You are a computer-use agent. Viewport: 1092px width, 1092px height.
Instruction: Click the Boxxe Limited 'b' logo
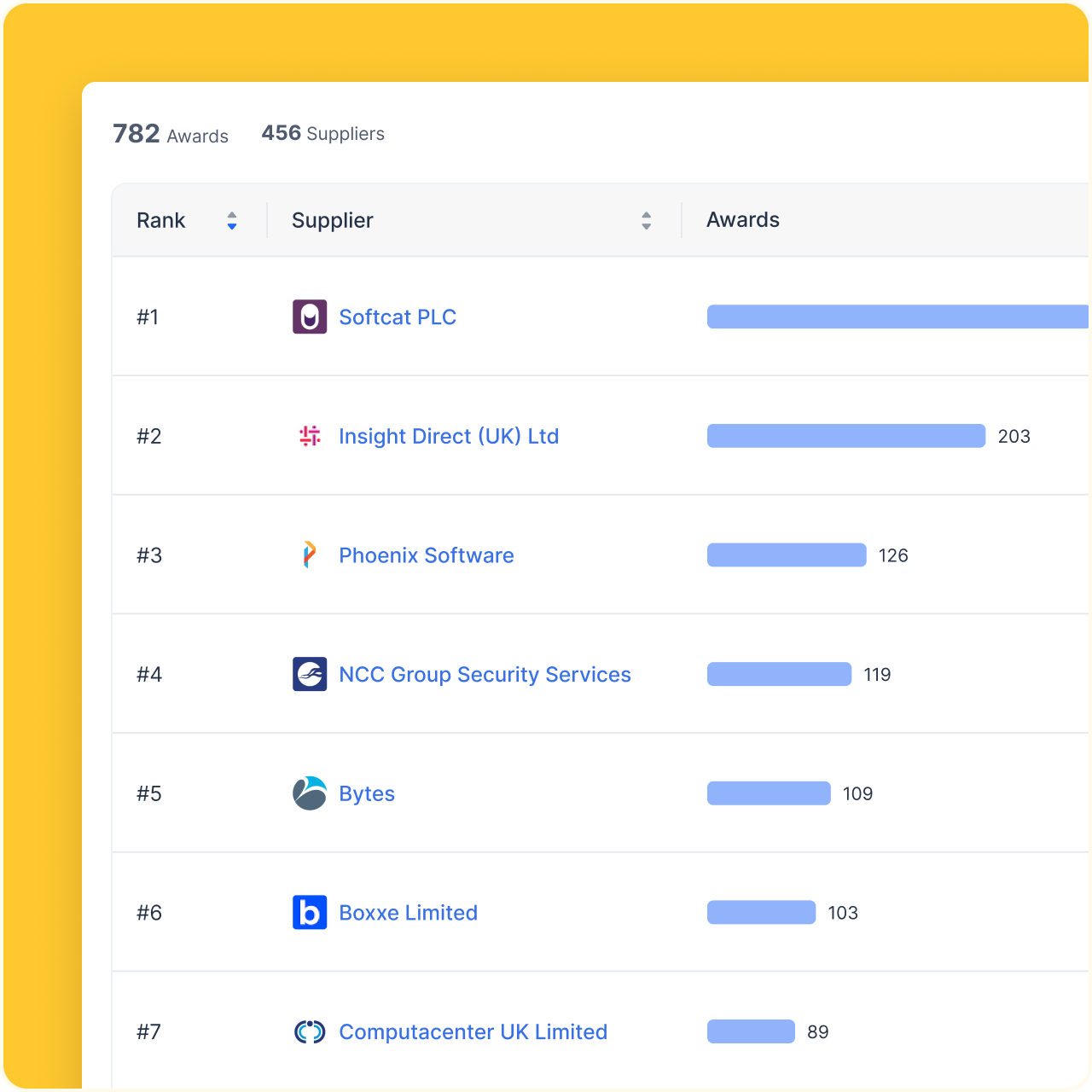coord(309,912)
